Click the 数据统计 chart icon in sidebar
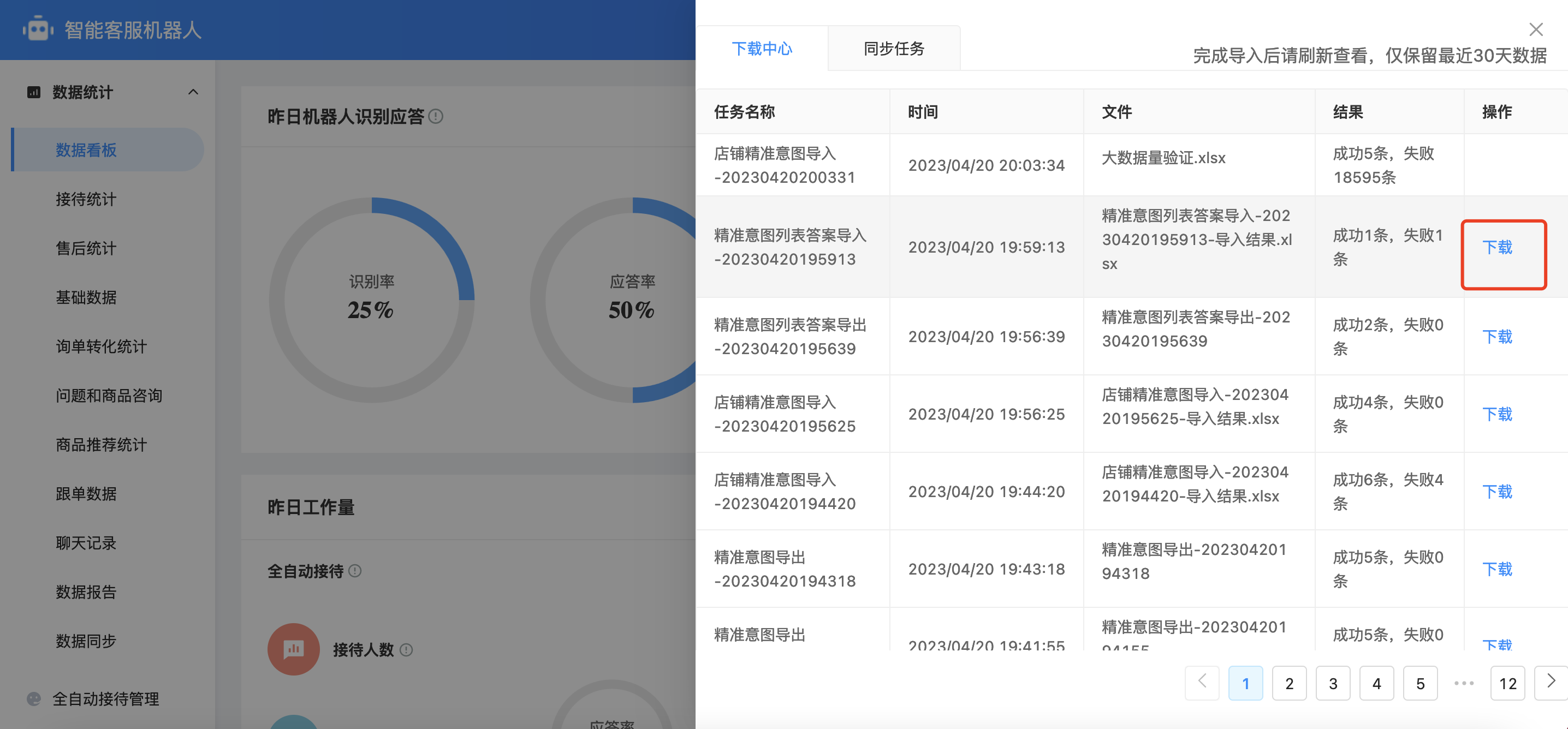 point(34,92)
